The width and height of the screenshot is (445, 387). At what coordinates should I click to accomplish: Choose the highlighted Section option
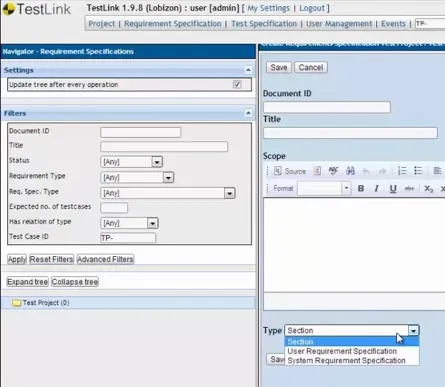[x=352, y=342]
